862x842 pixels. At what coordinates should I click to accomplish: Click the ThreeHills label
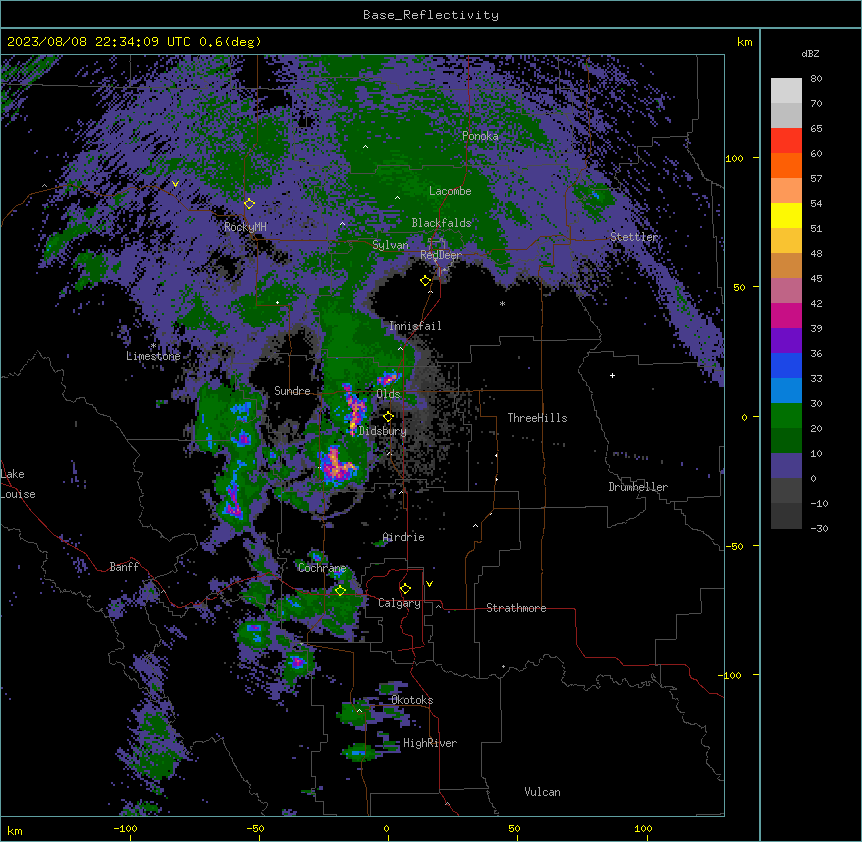537,418
